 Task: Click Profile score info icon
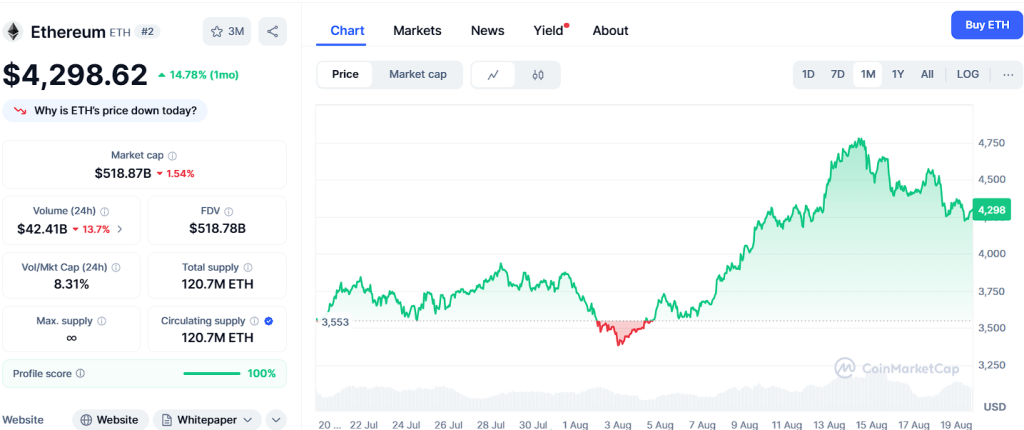click(x=80, y=374)
